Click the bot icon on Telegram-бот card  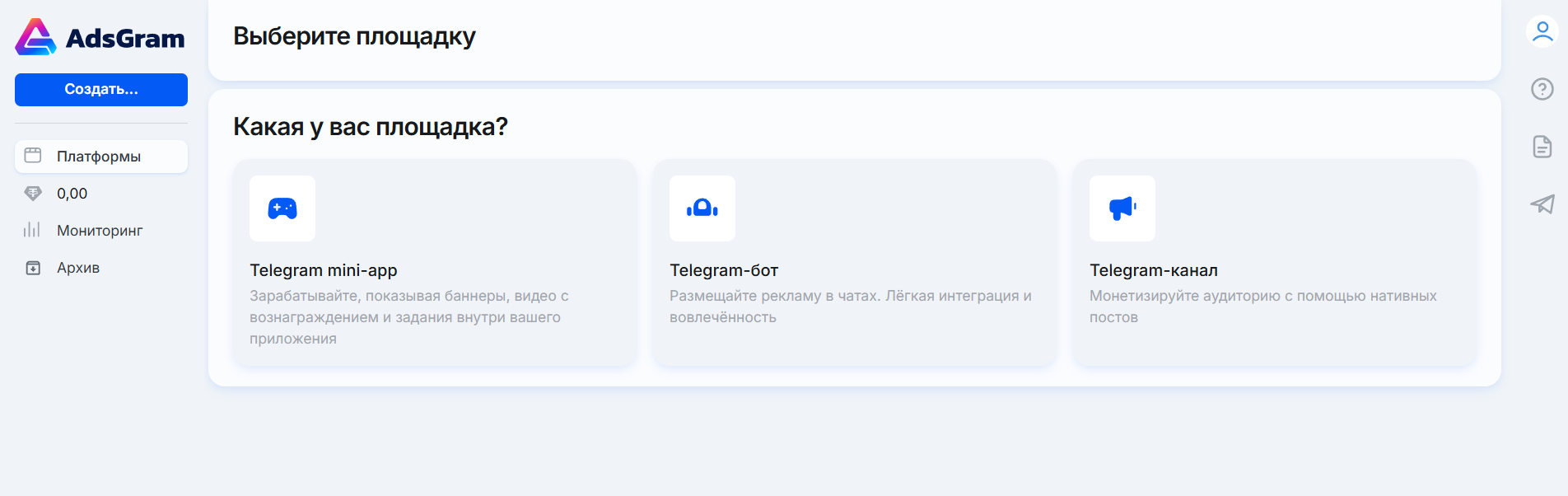pos(702,208)
